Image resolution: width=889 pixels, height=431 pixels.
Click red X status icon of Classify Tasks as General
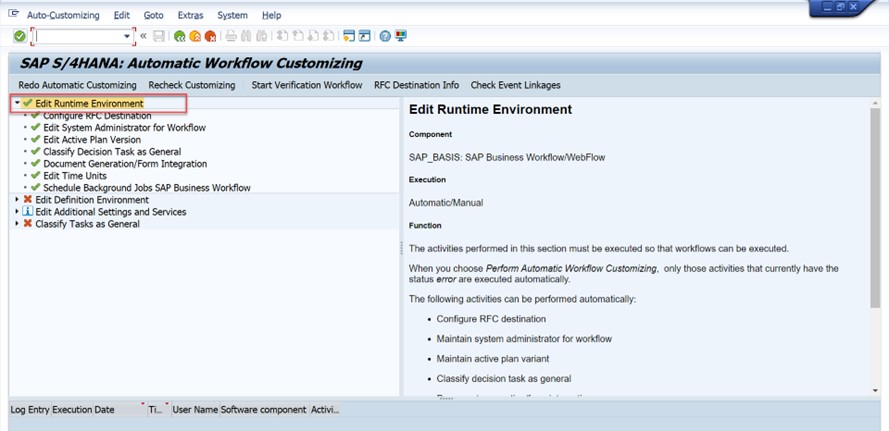click(27, 223)
